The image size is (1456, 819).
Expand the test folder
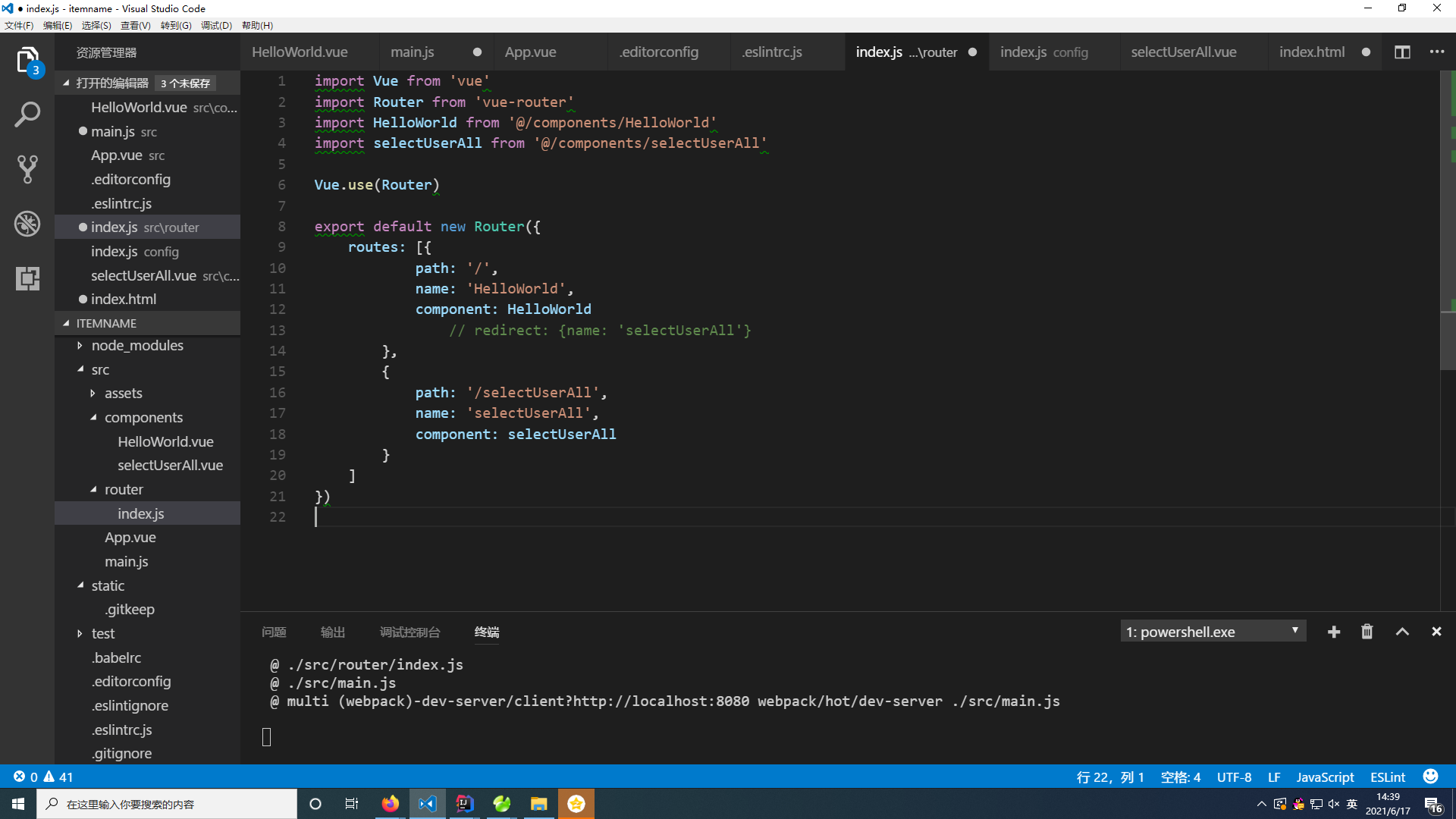click(x=102, y=634)
